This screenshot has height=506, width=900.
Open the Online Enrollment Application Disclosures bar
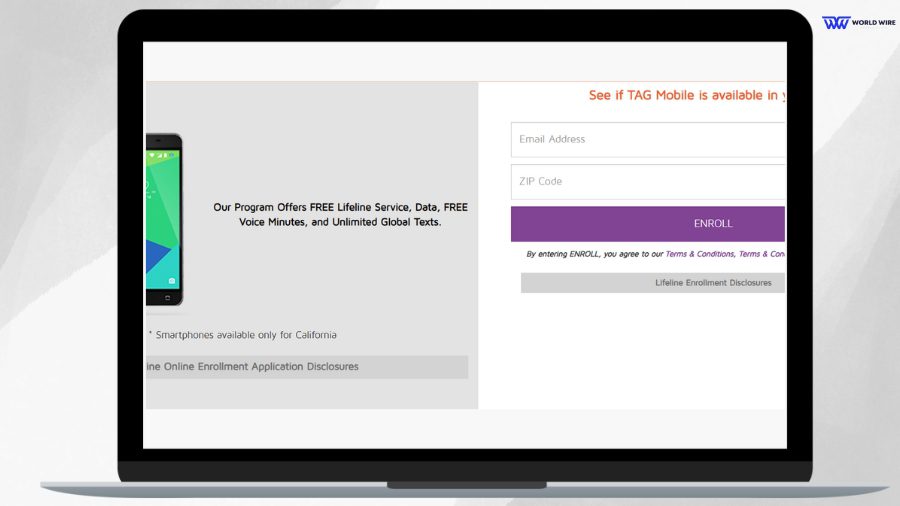point(307,367)
